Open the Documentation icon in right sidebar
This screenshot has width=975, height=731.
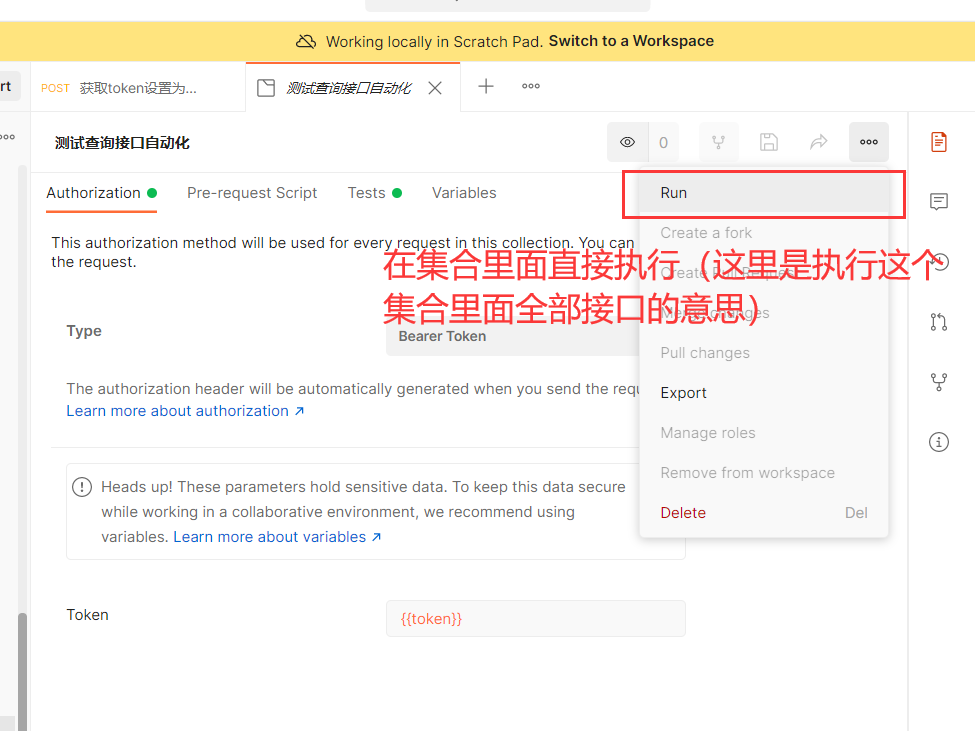coord(939,142)
